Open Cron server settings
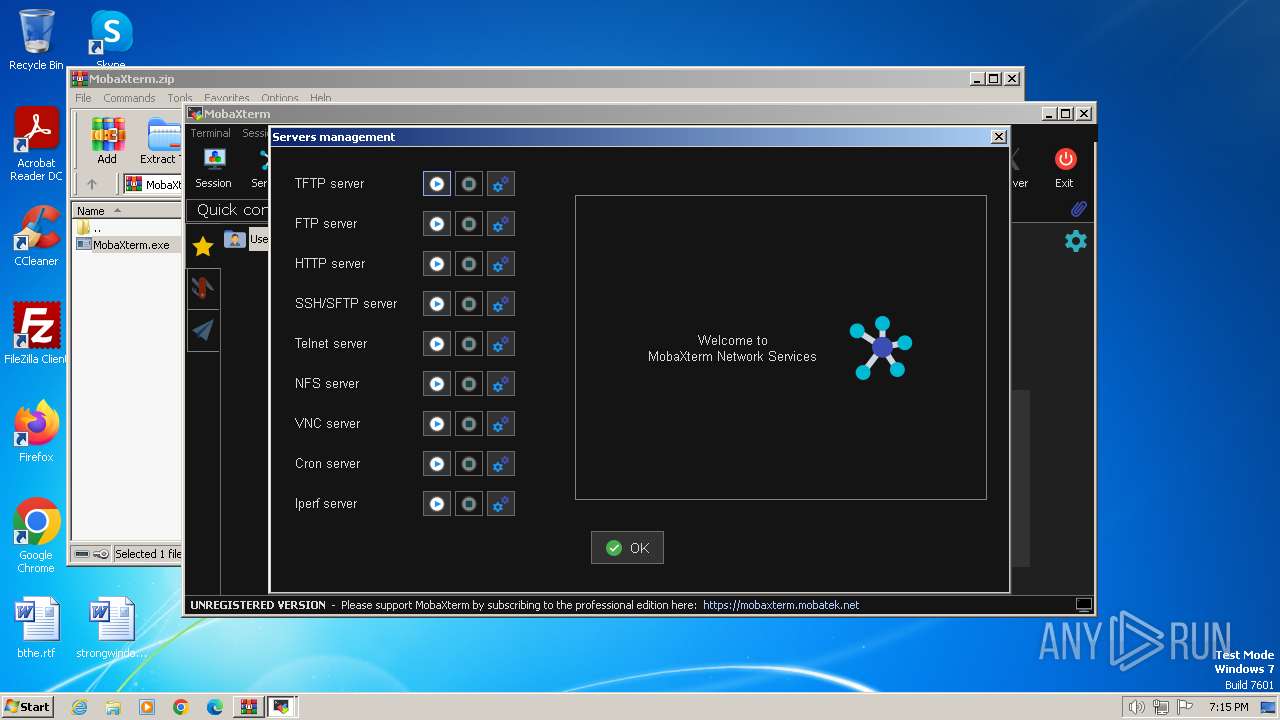This screenshot has height=720, width=1280. click(x=501, y=464)
